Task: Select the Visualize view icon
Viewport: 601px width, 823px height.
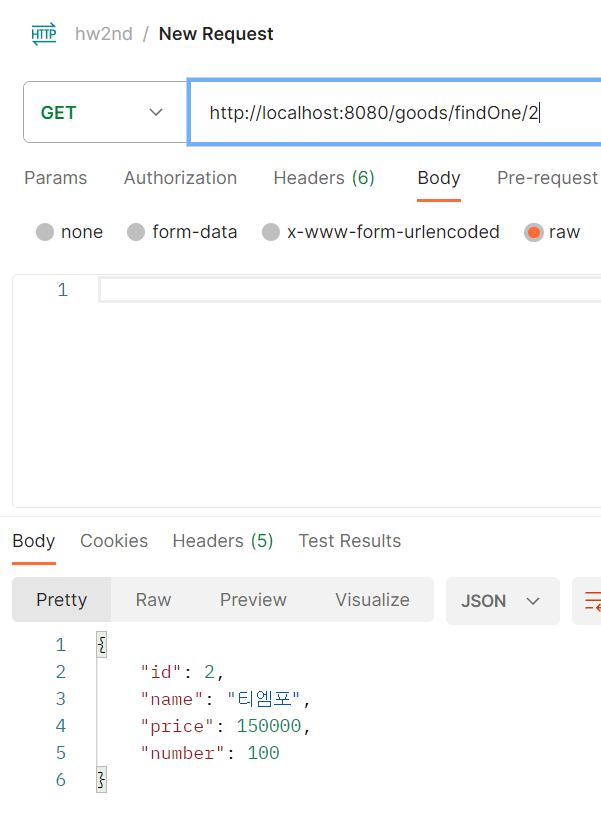Action: pos(371,600)
